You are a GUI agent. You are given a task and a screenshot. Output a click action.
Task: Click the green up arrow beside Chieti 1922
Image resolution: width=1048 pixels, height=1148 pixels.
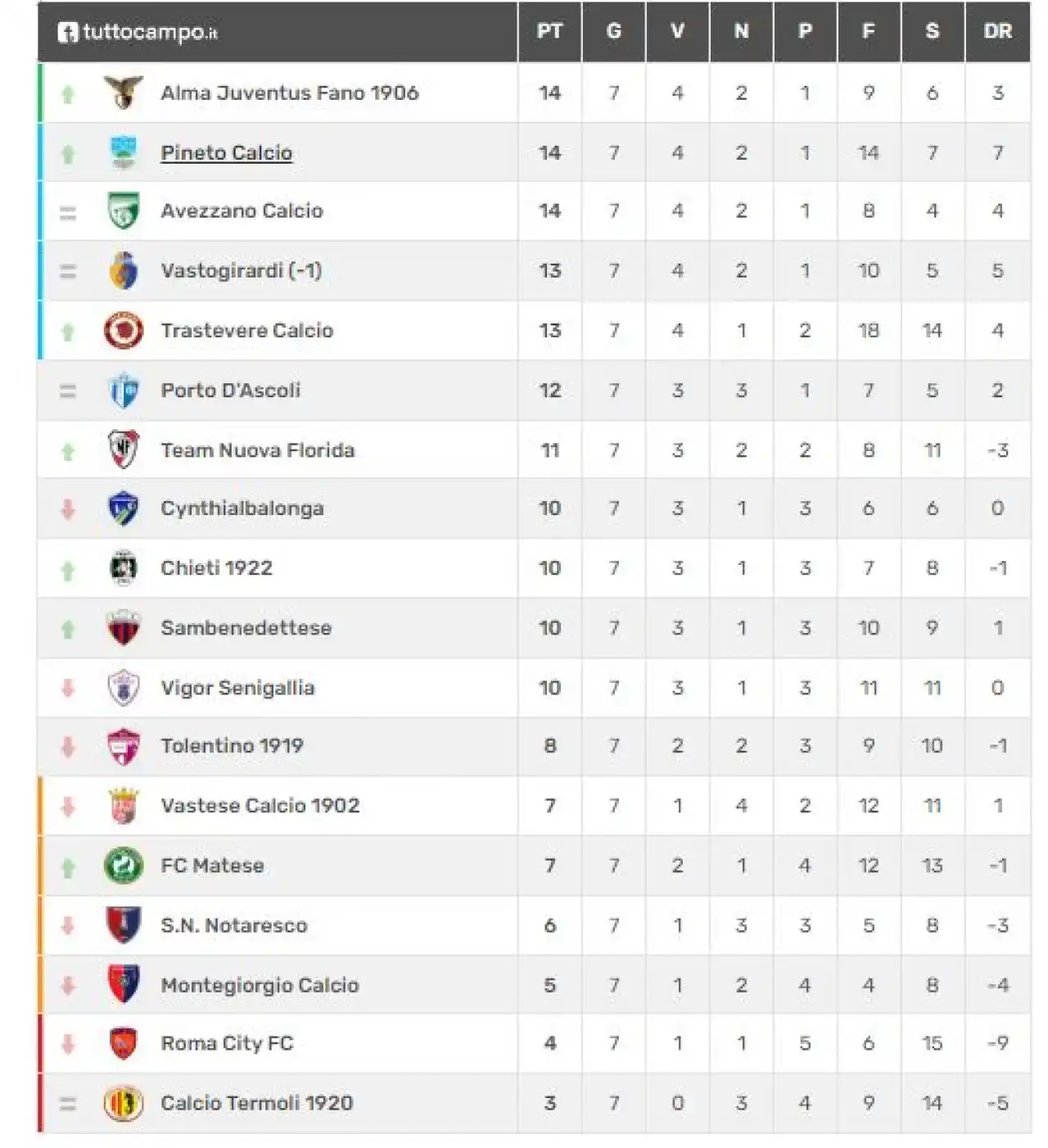(68, 570)
